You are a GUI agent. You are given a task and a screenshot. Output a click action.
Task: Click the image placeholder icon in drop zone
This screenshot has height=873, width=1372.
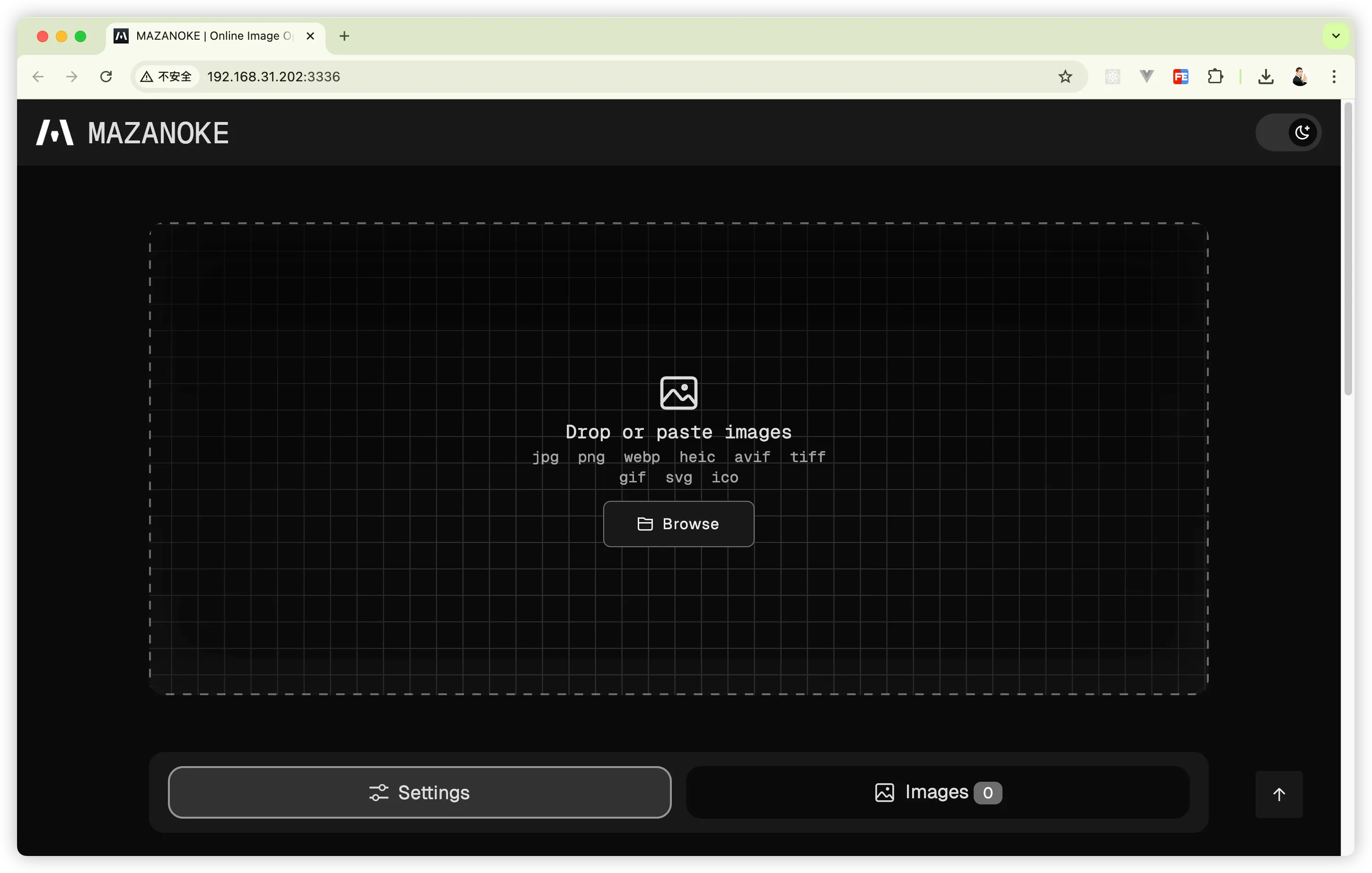pyautogui.click(x=678, y=393)
